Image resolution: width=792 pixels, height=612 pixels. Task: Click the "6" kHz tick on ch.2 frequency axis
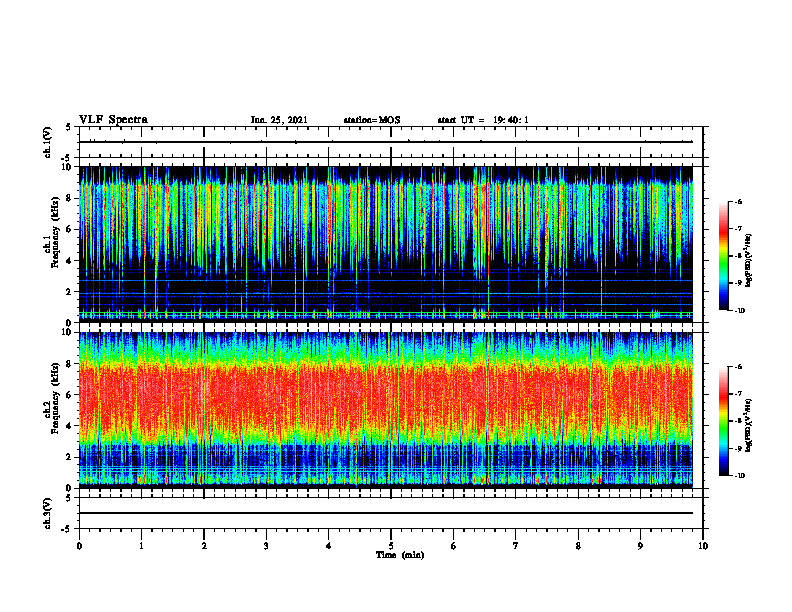point(70,395)
